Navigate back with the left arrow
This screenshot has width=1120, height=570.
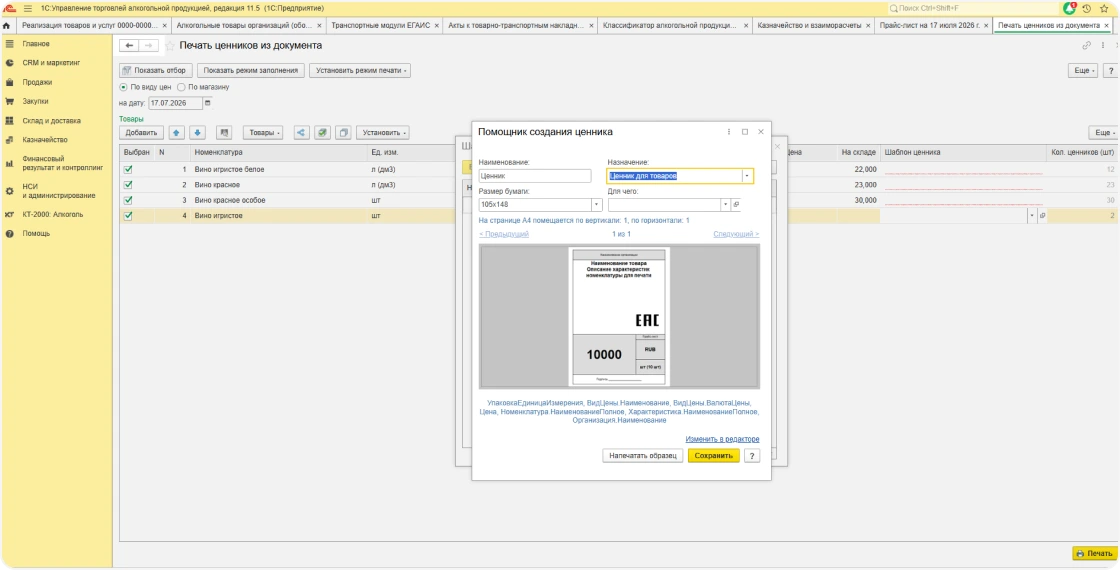point(129,46)
